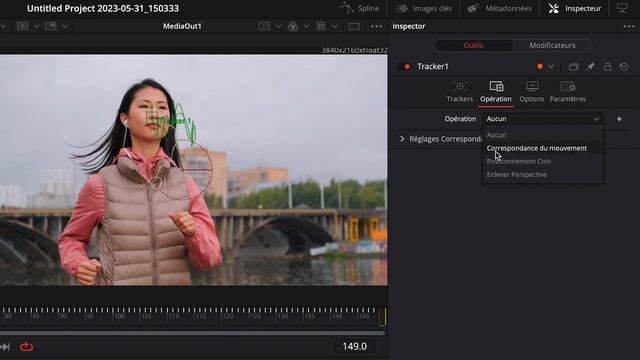Show the Métadonnées panel
This screenshot has width=640, height=360.
500,8
